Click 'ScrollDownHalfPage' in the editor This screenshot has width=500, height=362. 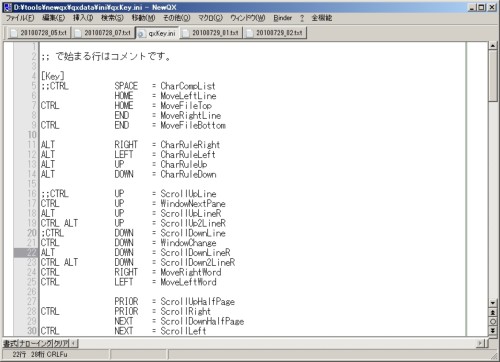click(x=202, y=321)
